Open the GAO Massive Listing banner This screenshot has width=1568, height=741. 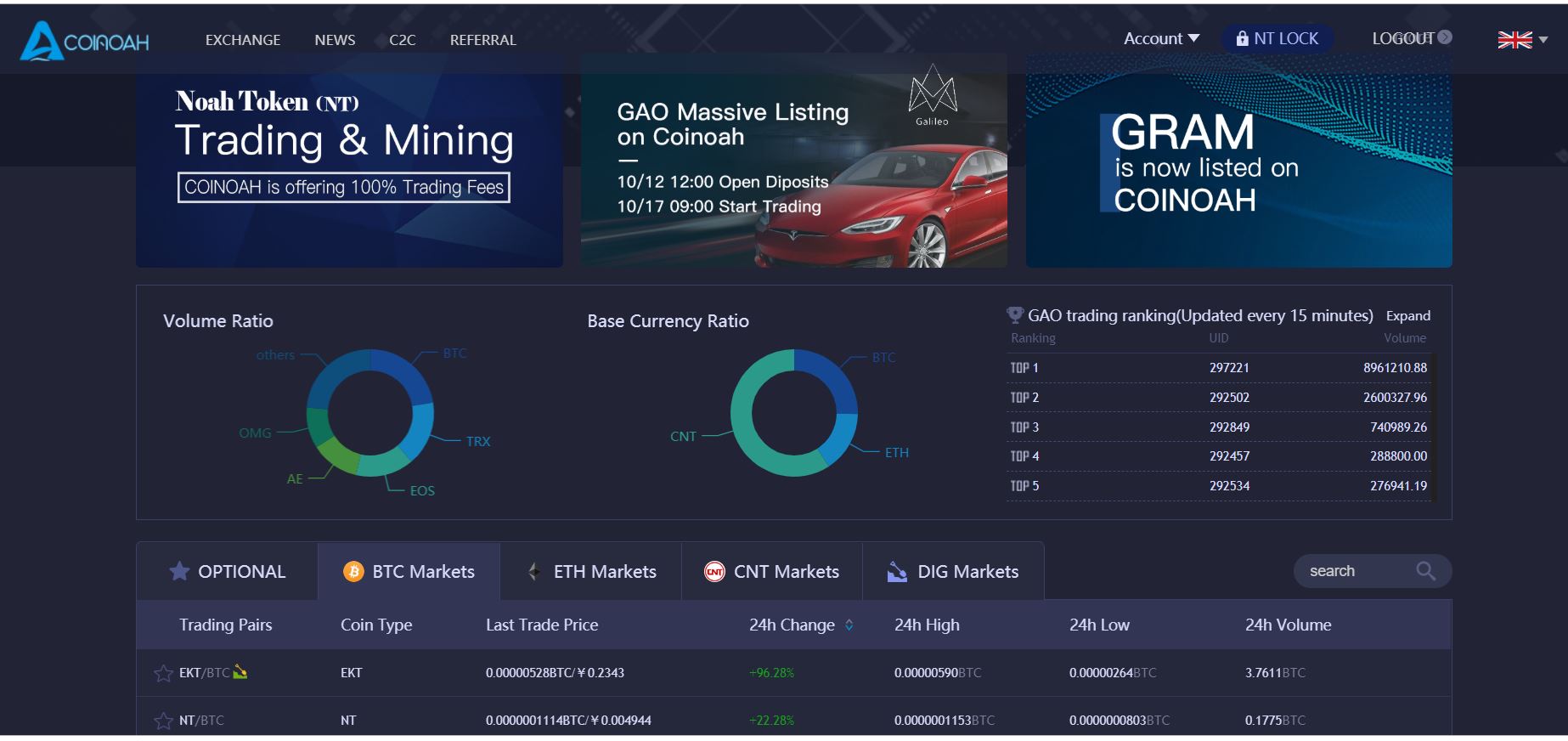coord(794,161)
